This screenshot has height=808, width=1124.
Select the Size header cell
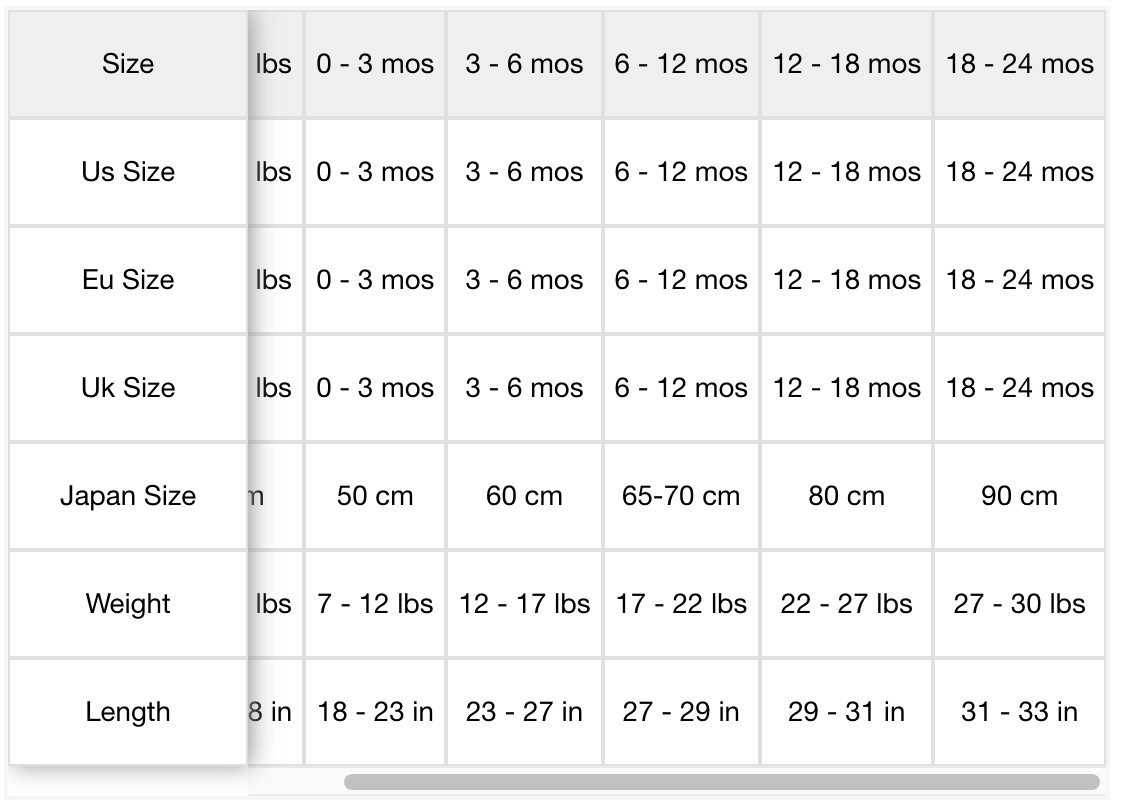[128, 64]
